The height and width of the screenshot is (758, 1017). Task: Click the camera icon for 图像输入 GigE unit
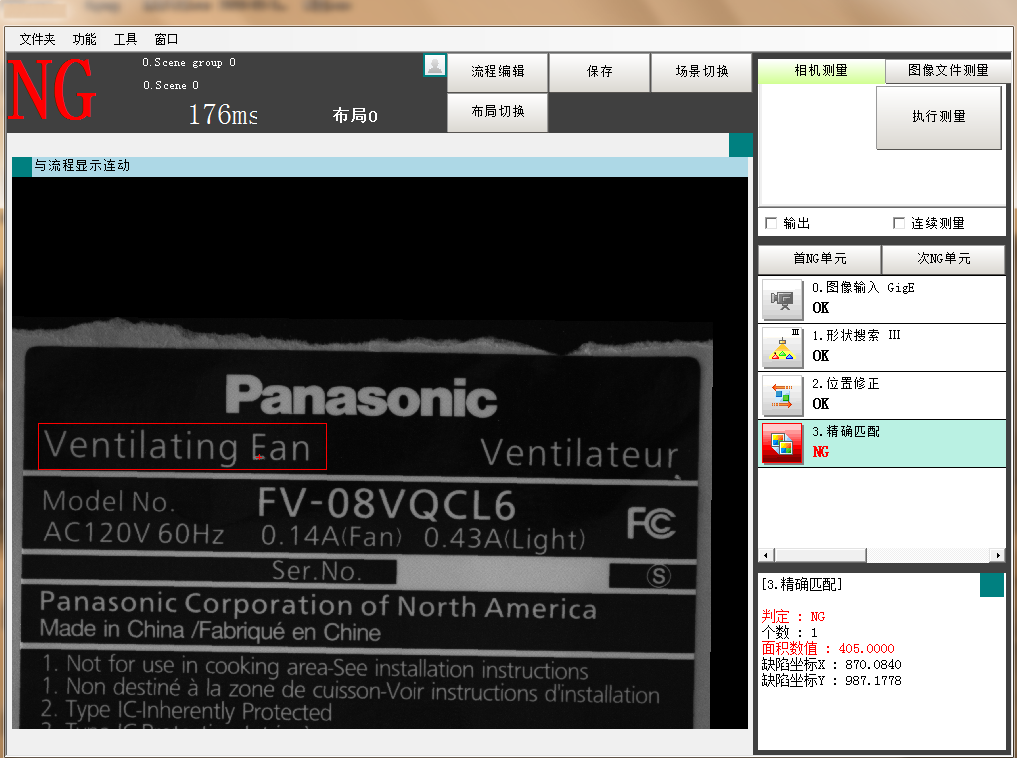pos(784,299)
